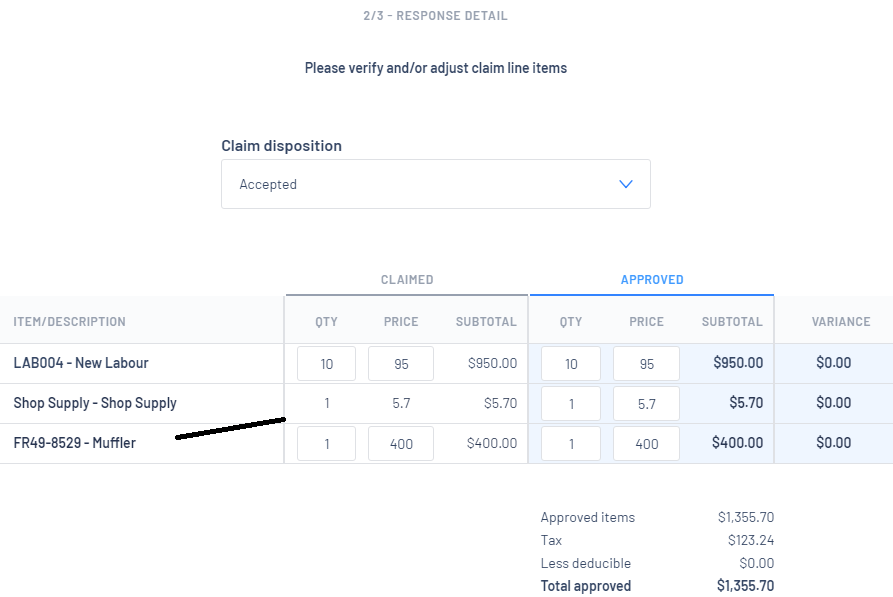Click the VARIANCE column header
Viewport: 893px width, 597px height.
coord(841,322)
